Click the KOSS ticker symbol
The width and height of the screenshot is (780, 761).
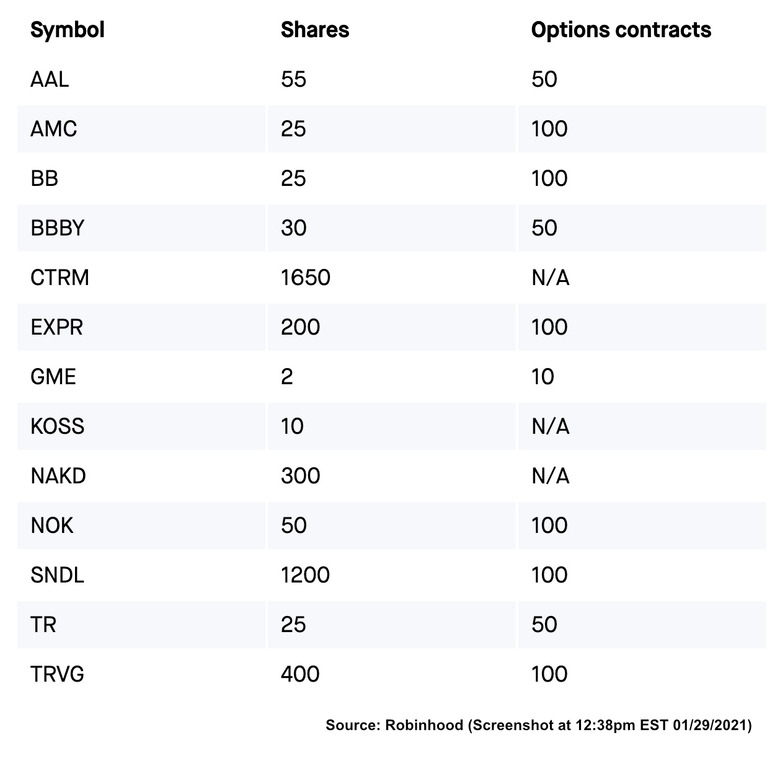57,427
